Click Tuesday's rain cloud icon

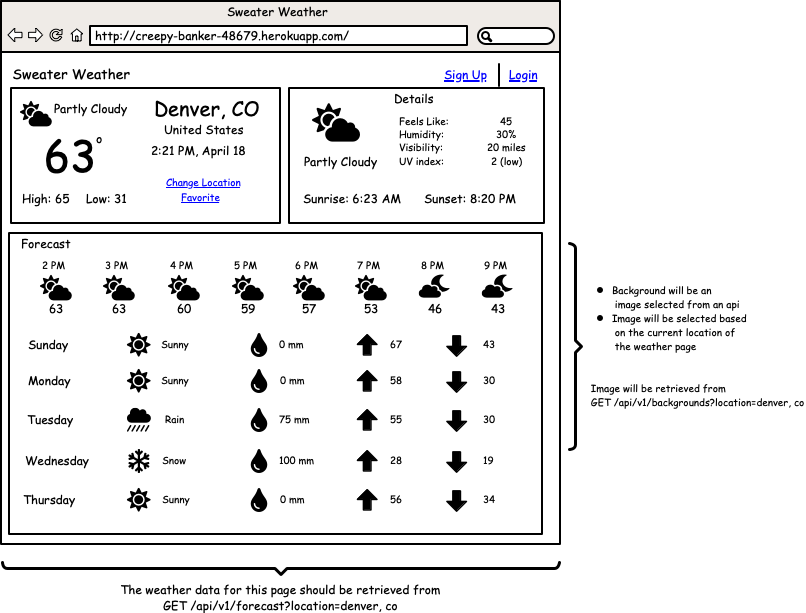(138, 420)
